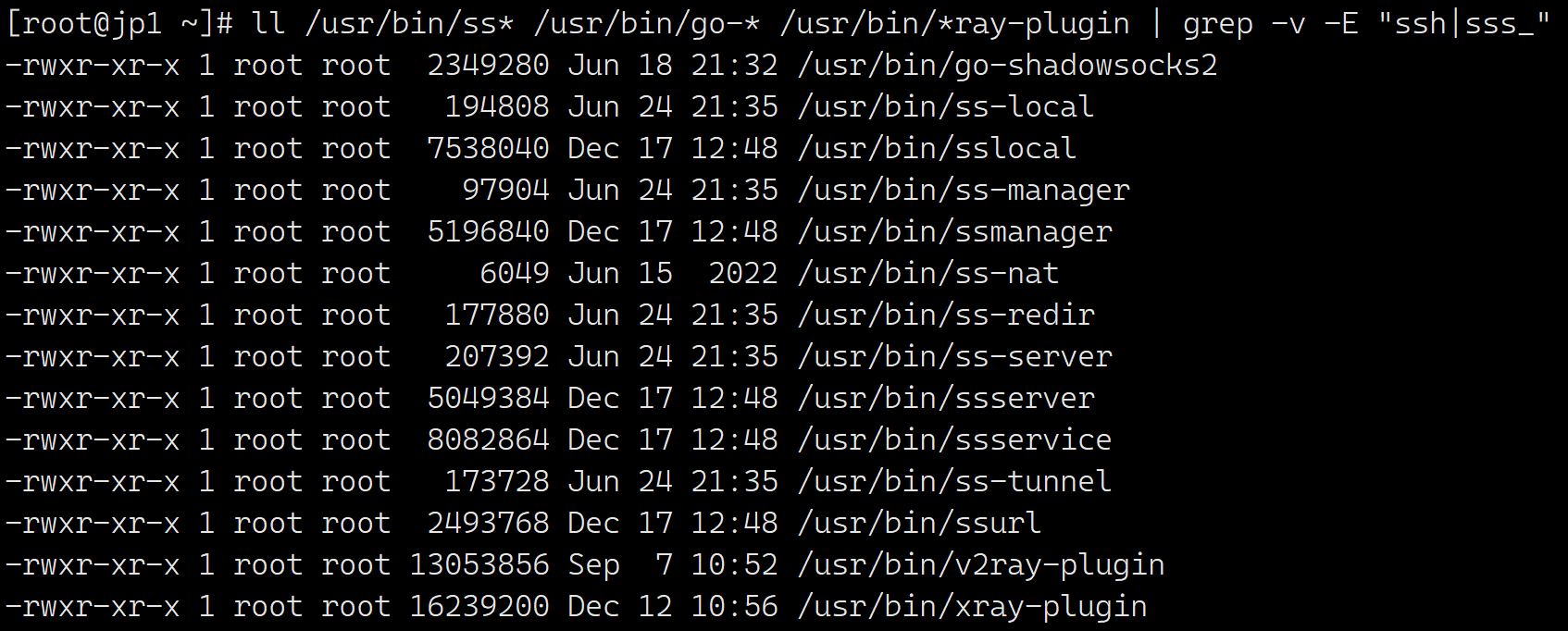Select the /usr/bin/sslocal entry
The width and height of the screenshot is (1568, 631).
click(937, 149)
